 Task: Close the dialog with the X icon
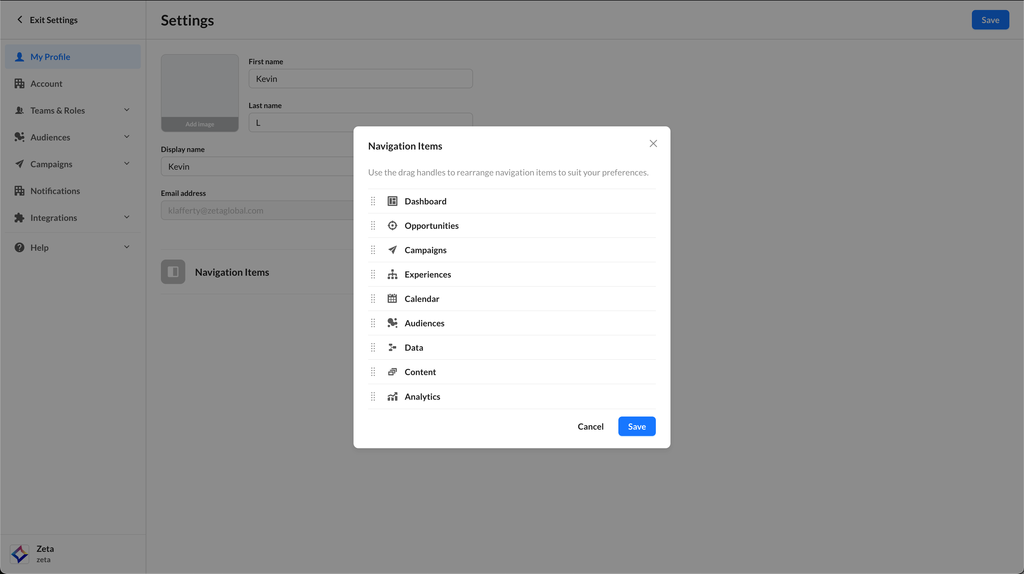pyautogui.click(x=653, y=144)
